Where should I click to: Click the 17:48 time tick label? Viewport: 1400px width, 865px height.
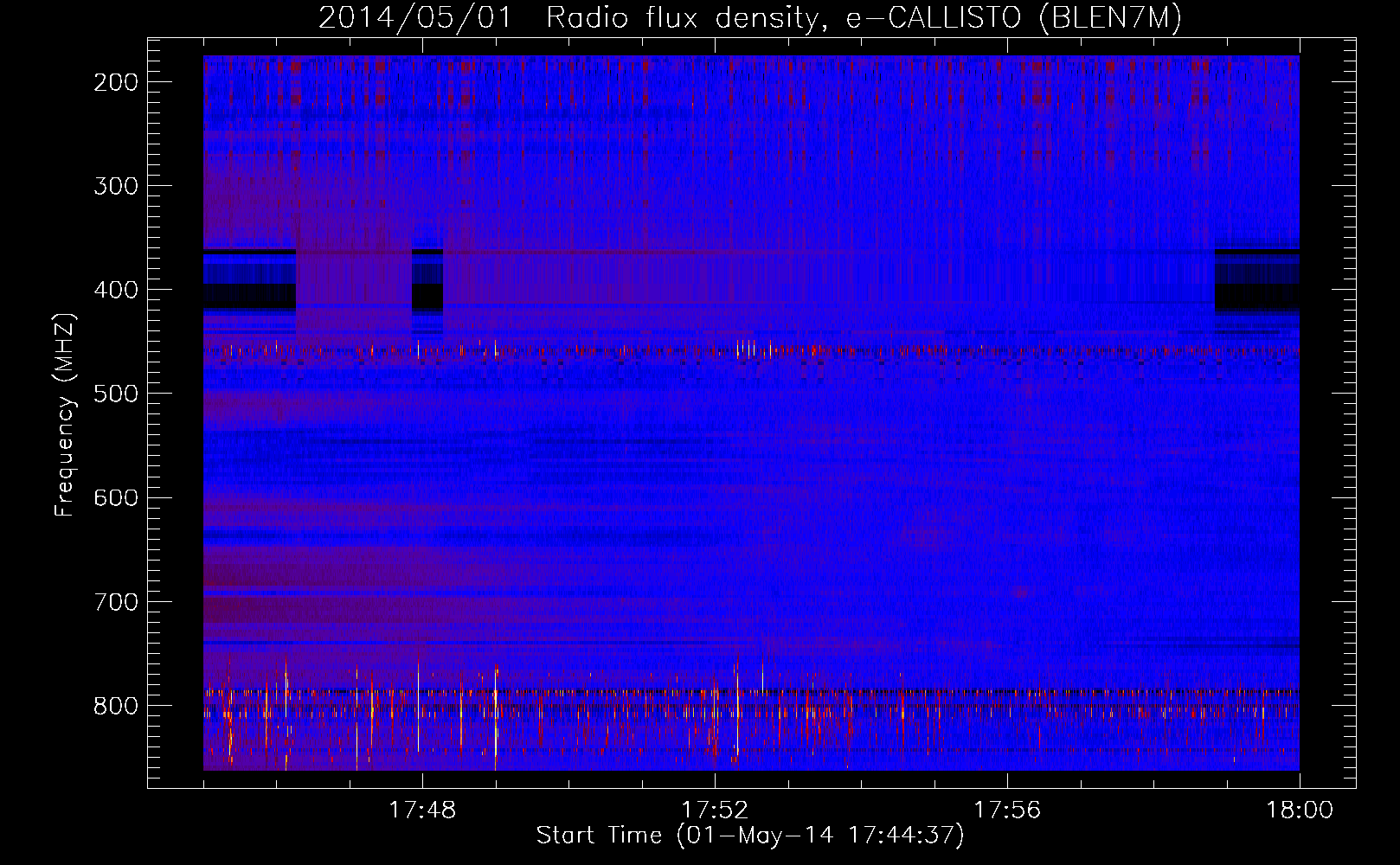(x=422, y=811)
